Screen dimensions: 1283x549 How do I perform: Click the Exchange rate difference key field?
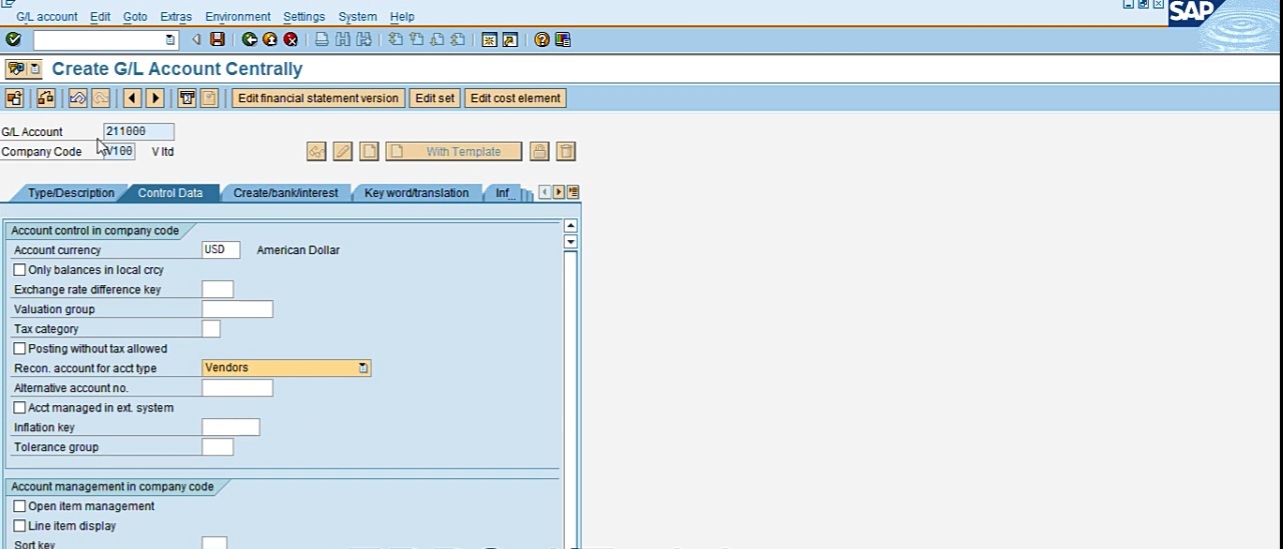click(217, 289)
